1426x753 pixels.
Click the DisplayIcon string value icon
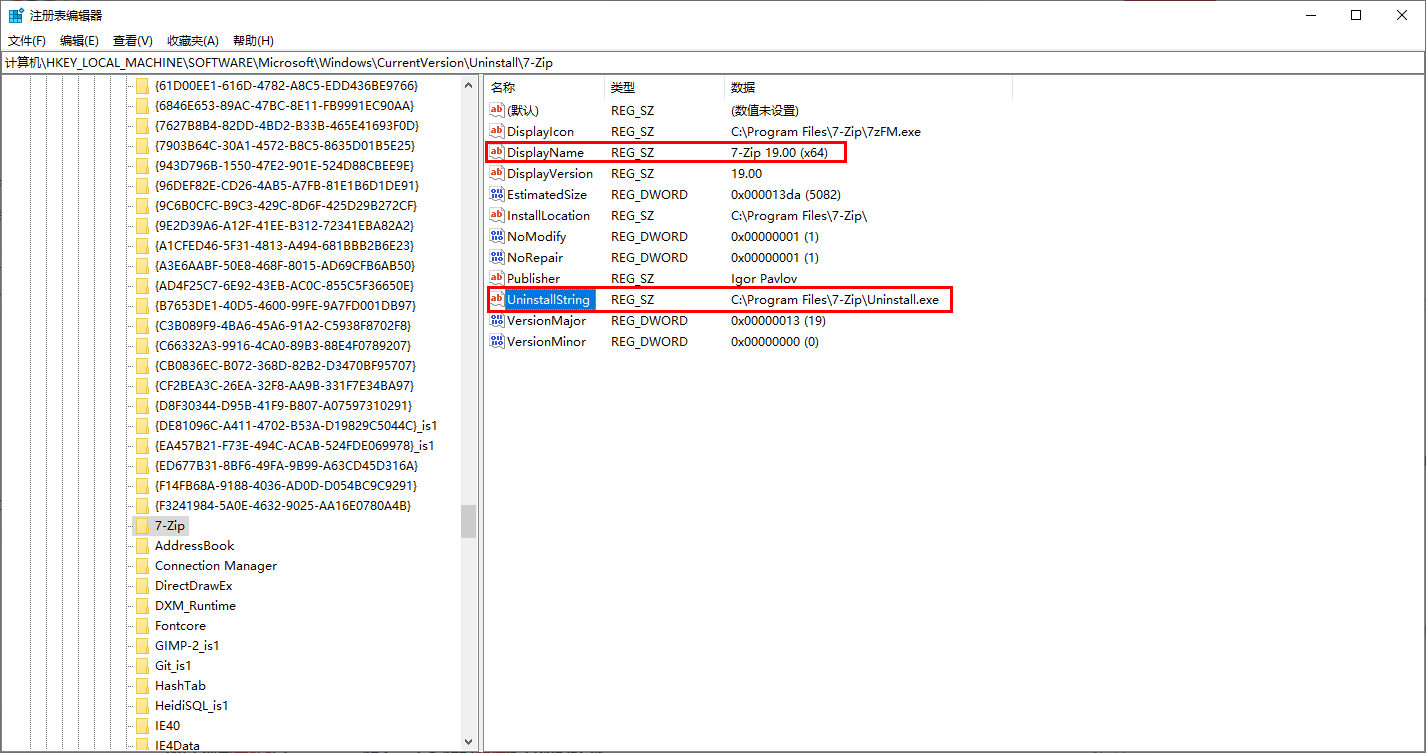point(497,131)
